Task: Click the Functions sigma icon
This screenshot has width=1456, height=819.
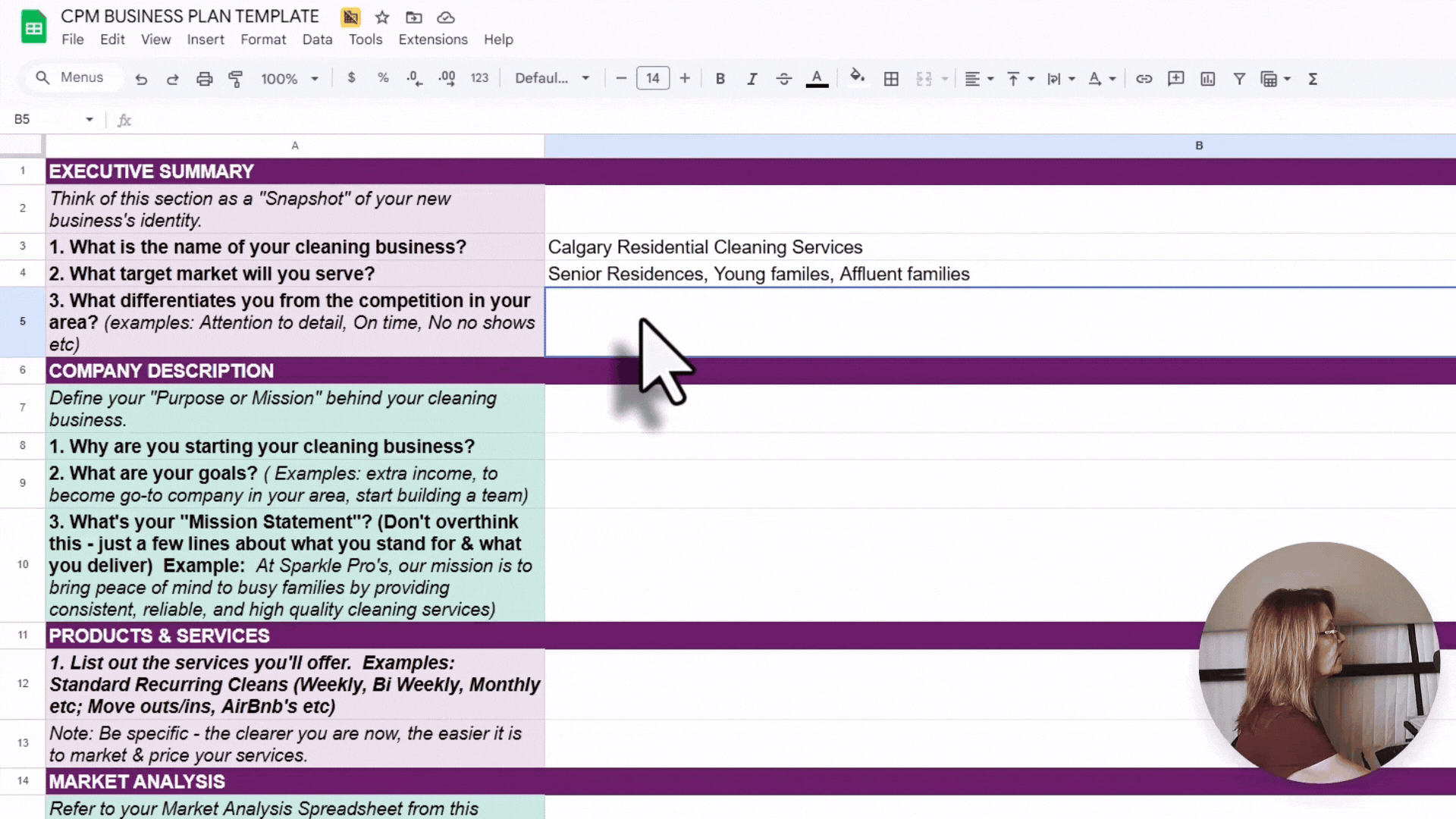Action: pos(1313,79)
